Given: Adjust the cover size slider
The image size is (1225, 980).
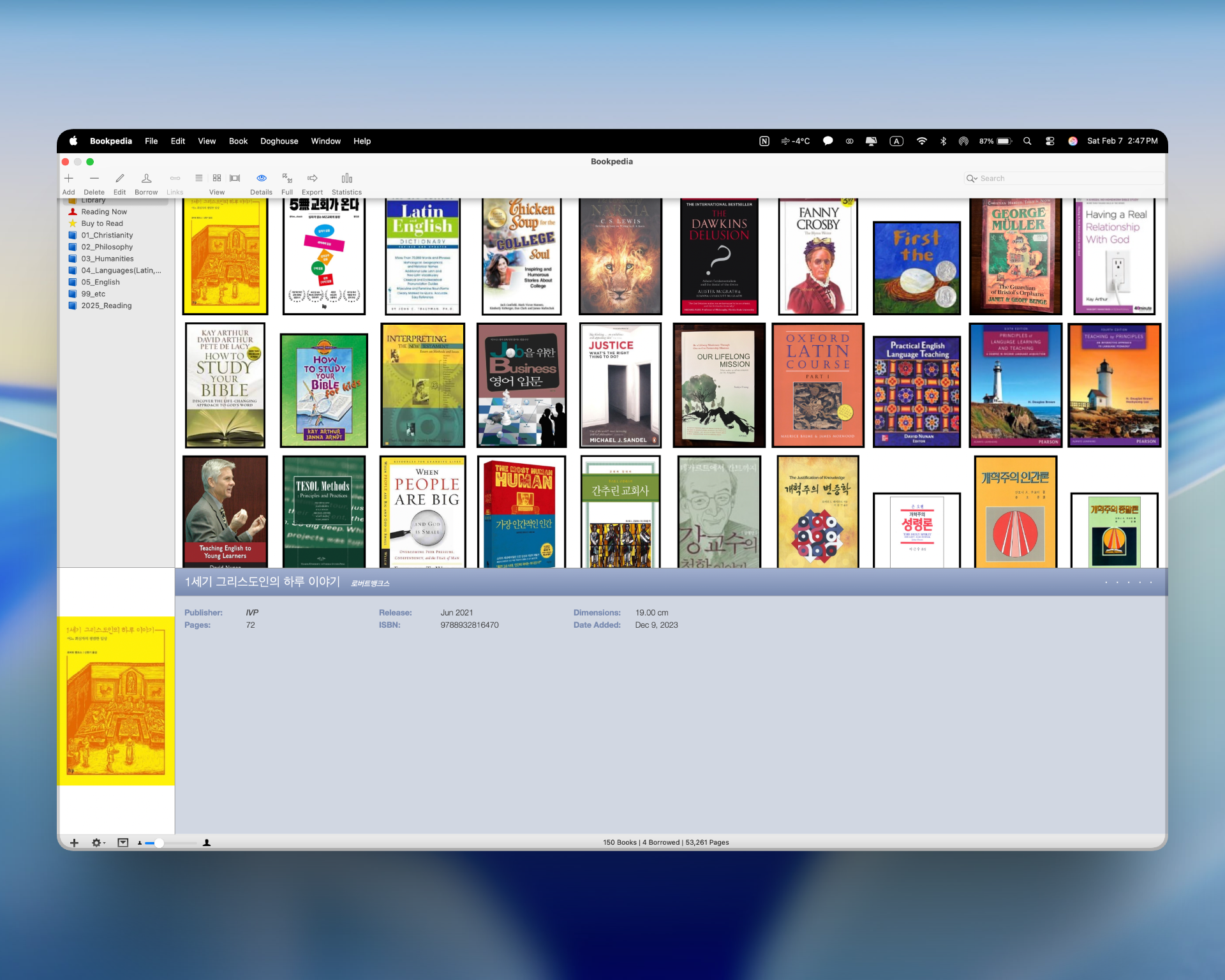Looking at the screenshot, I should tap(159, 843).
